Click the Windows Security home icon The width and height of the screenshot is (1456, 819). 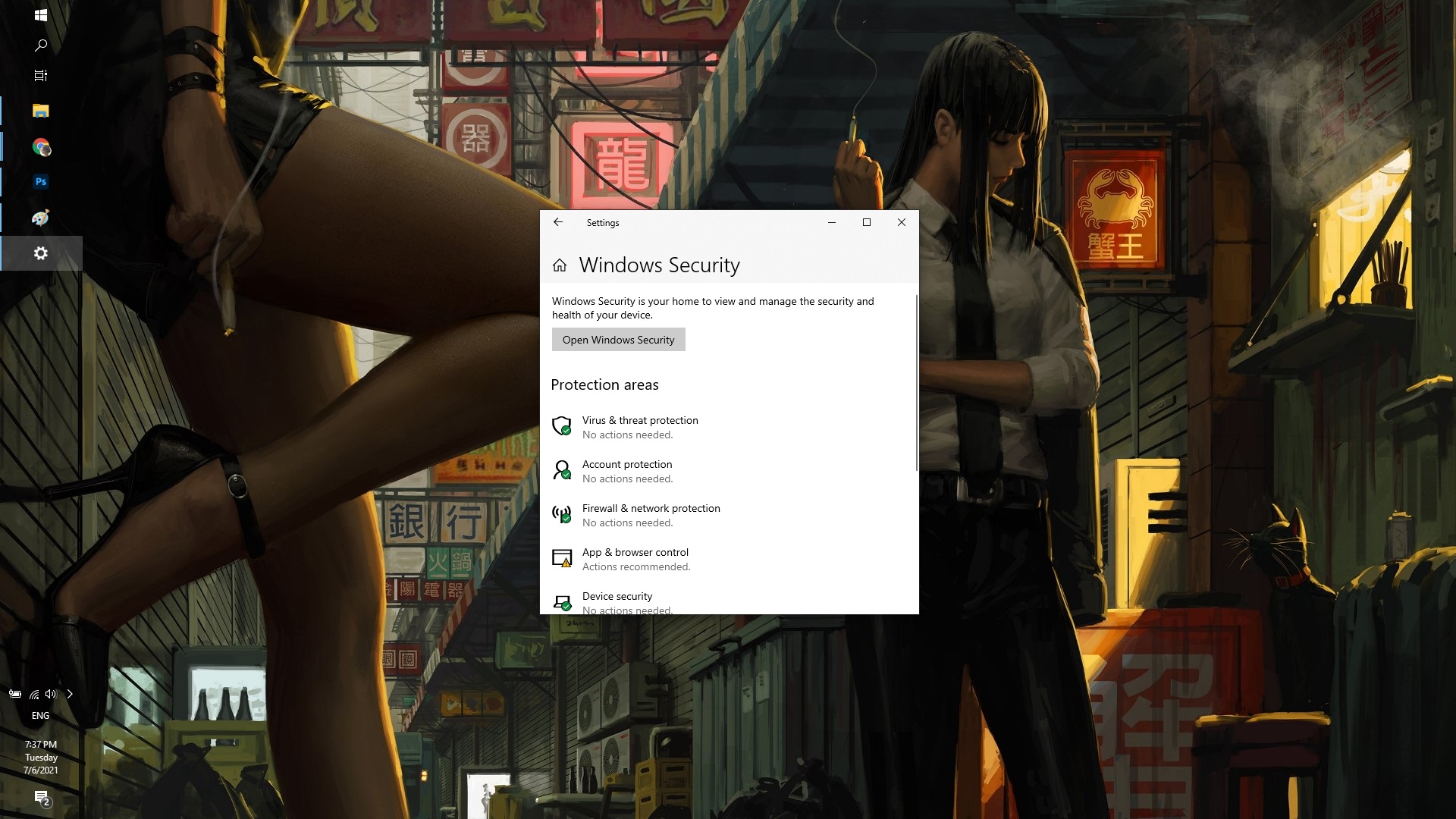[x=559, y=264]
